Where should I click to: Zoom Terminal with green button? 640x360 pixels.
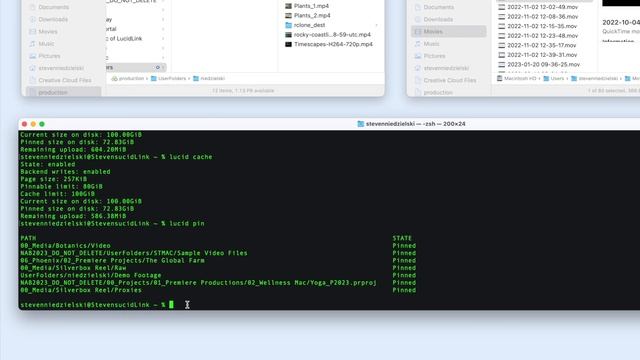coord(42,124)
